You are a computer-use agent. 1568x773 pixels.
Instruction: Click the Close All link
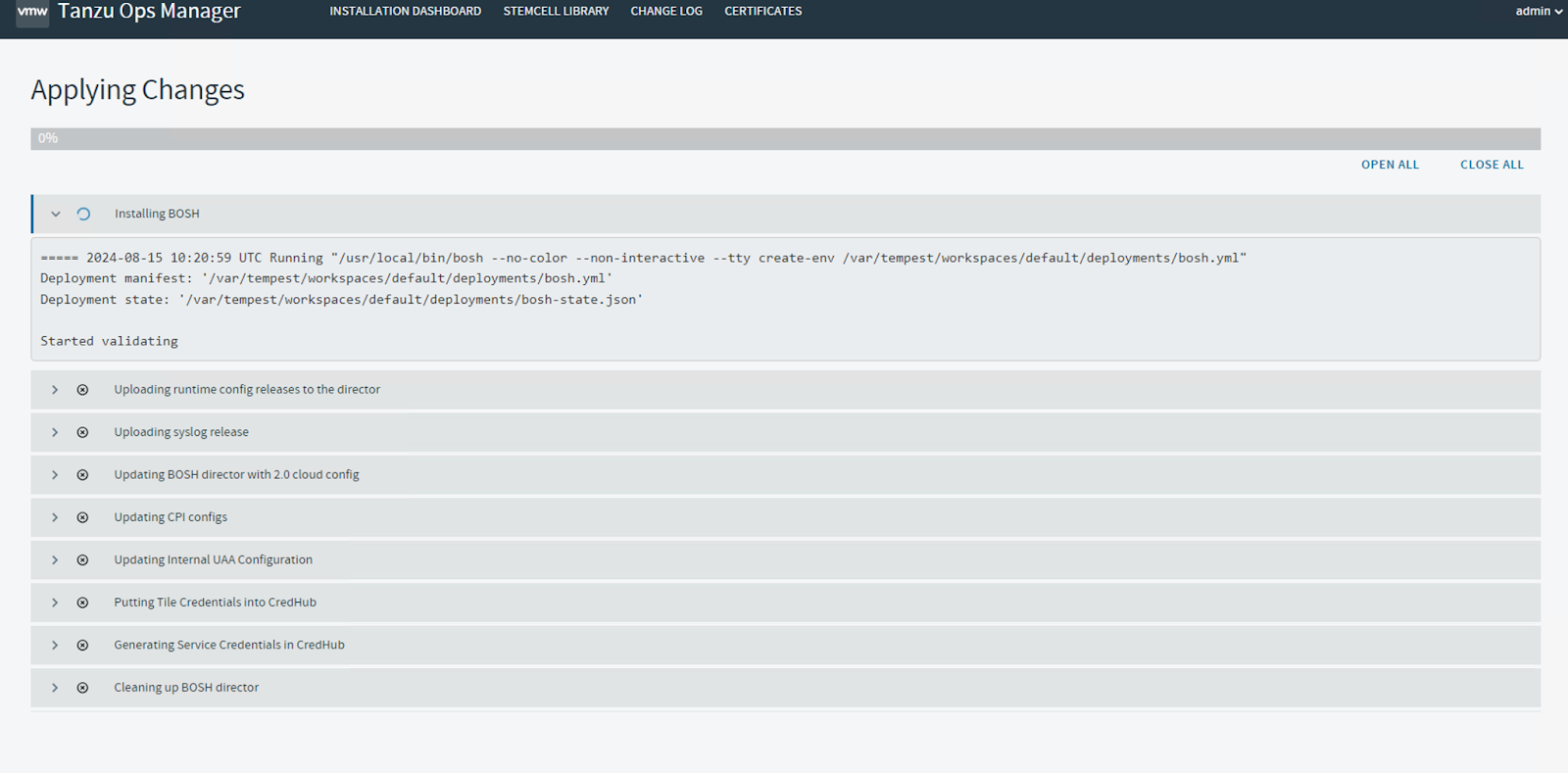click(x=1492, y=165)
